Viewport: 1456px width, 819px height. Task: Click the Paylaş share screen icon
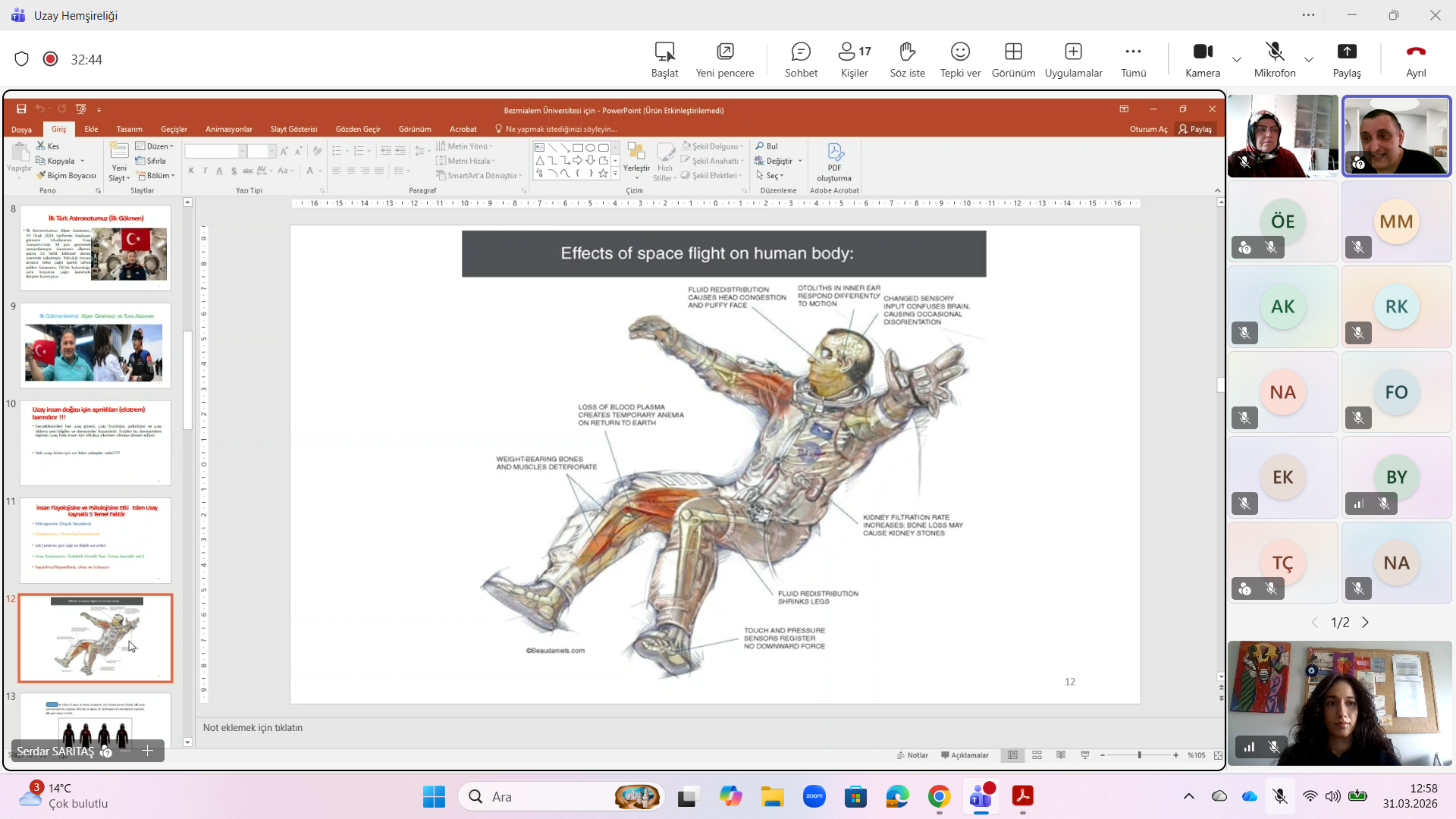coord(1347,52)
